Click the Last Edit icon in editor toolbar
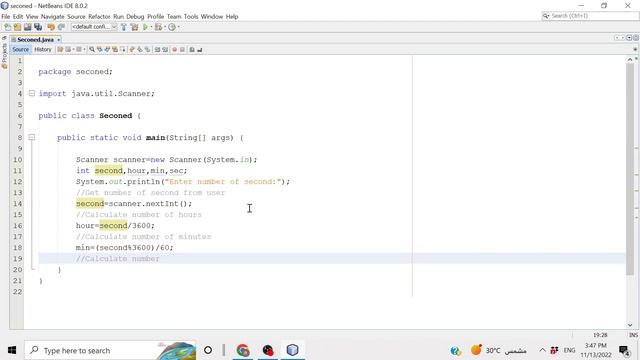Image resolution: width=640 pixels, height=360 pixels. (60, 49)
